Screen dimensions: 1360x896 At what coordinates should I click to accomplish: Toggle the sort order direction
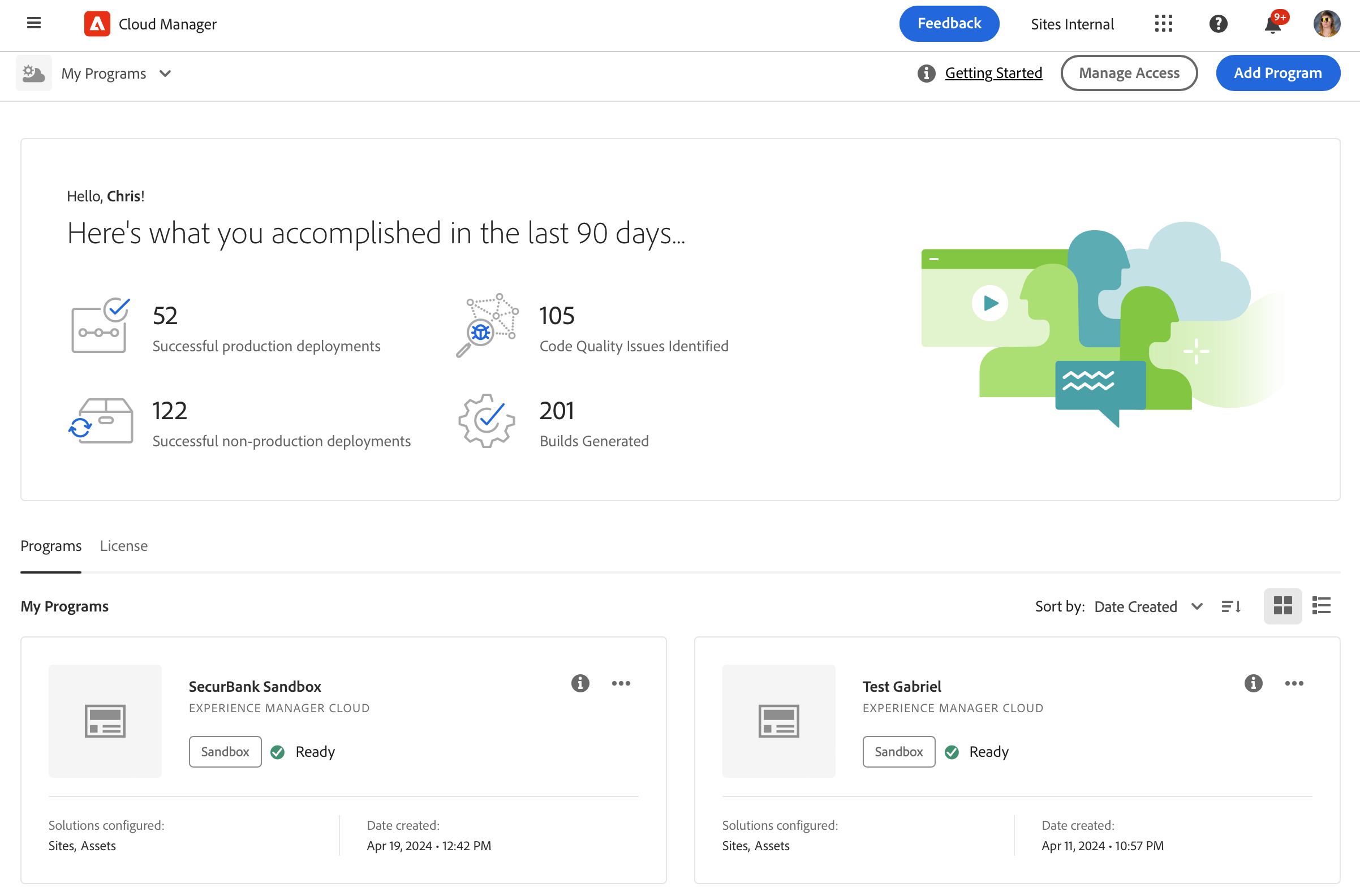[x=1231, y=606]
